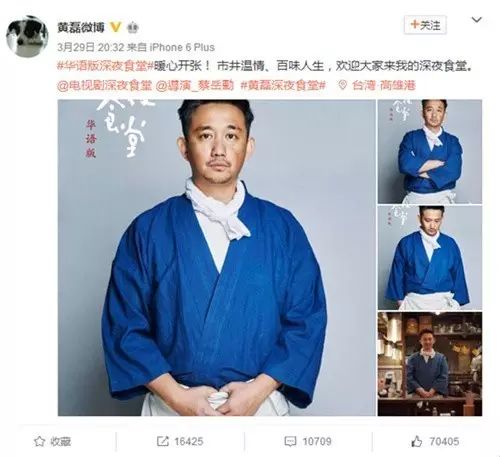Open the post options chevron menu
Image resolution: width=500 pixels, height=457 pixels.
(477, 20)
